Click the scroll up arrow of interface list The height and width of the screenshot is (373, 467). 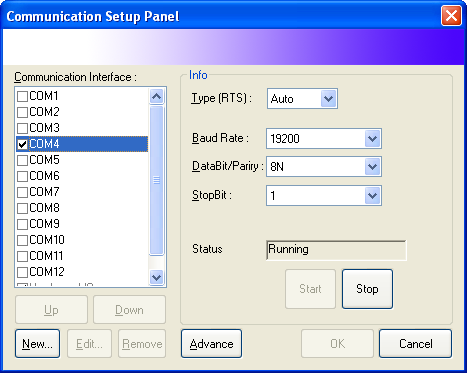coord(156,97)
